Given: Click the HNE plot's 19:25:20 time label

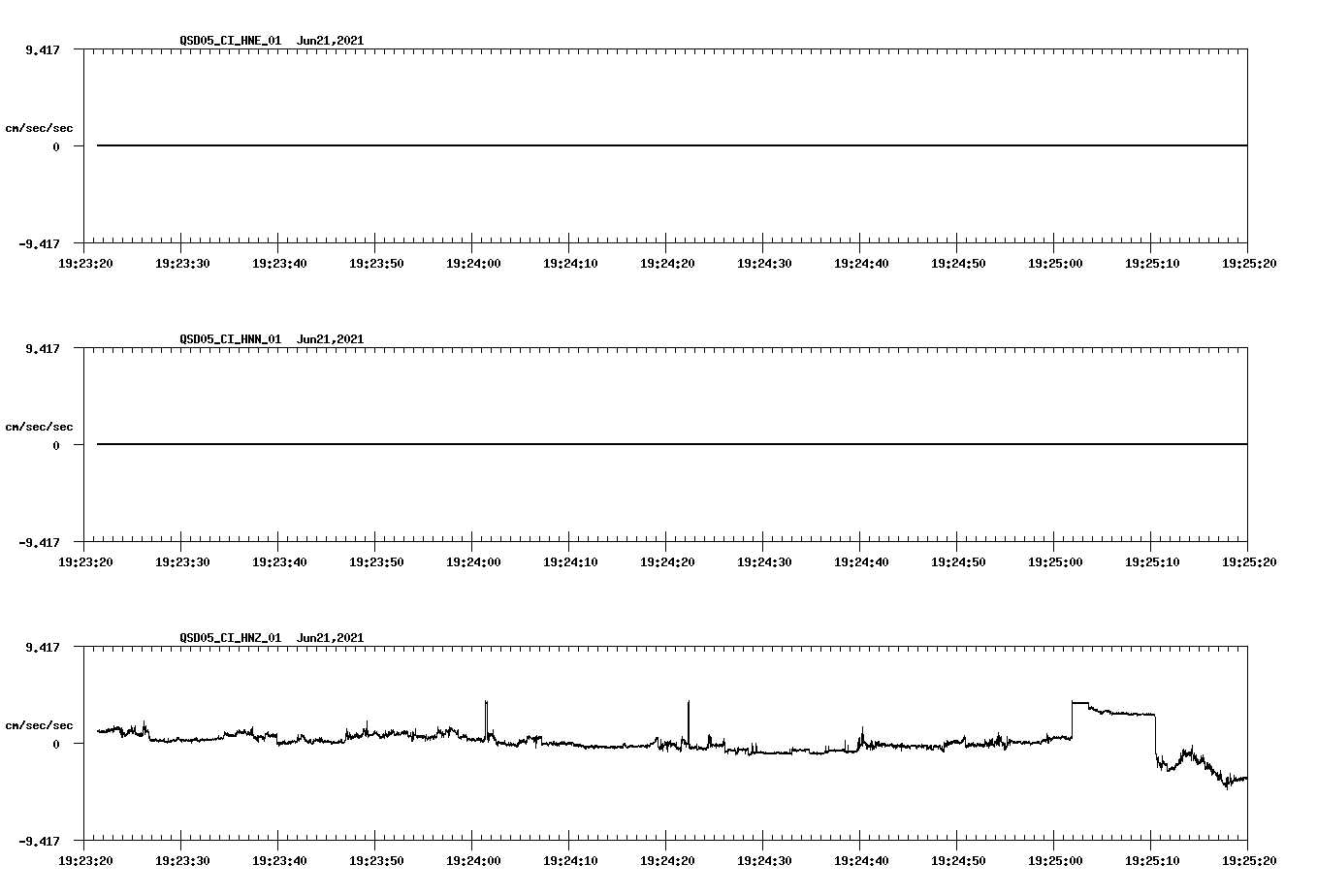Looking at the screenshot, I should click(1248, 263).
